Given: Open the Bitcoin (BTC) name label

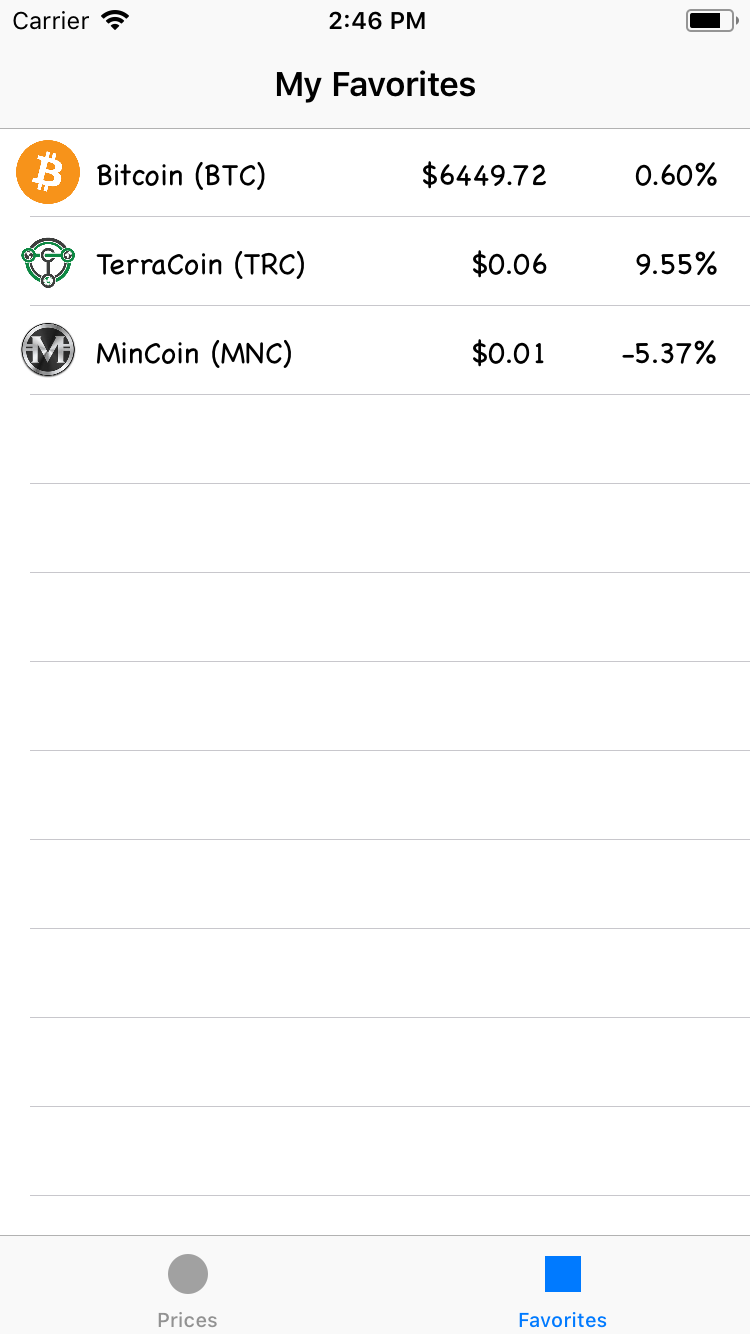Looking at the screenshot, I should 181,176.
